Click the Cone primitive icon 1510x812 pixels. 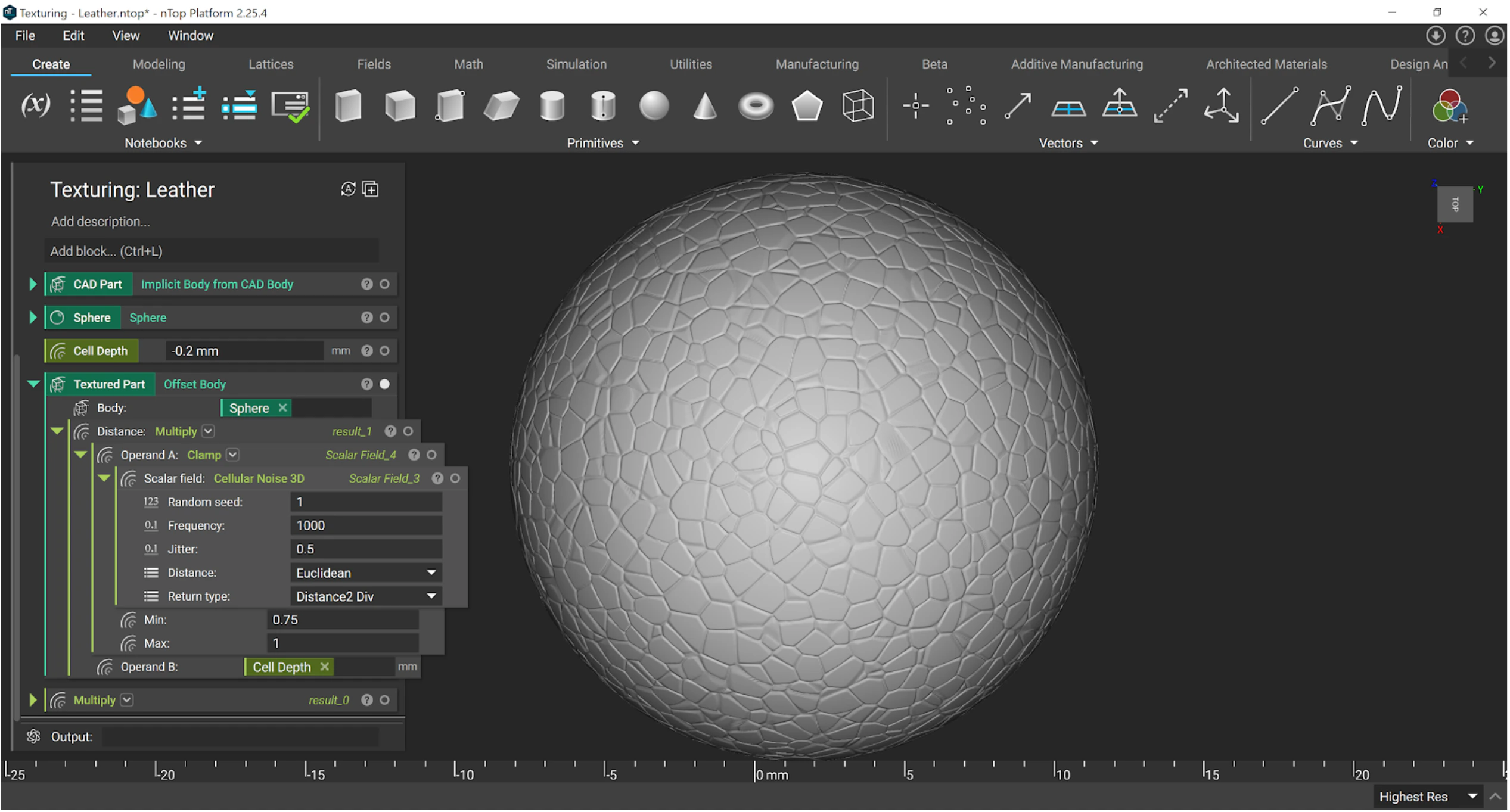click(705, 107)
